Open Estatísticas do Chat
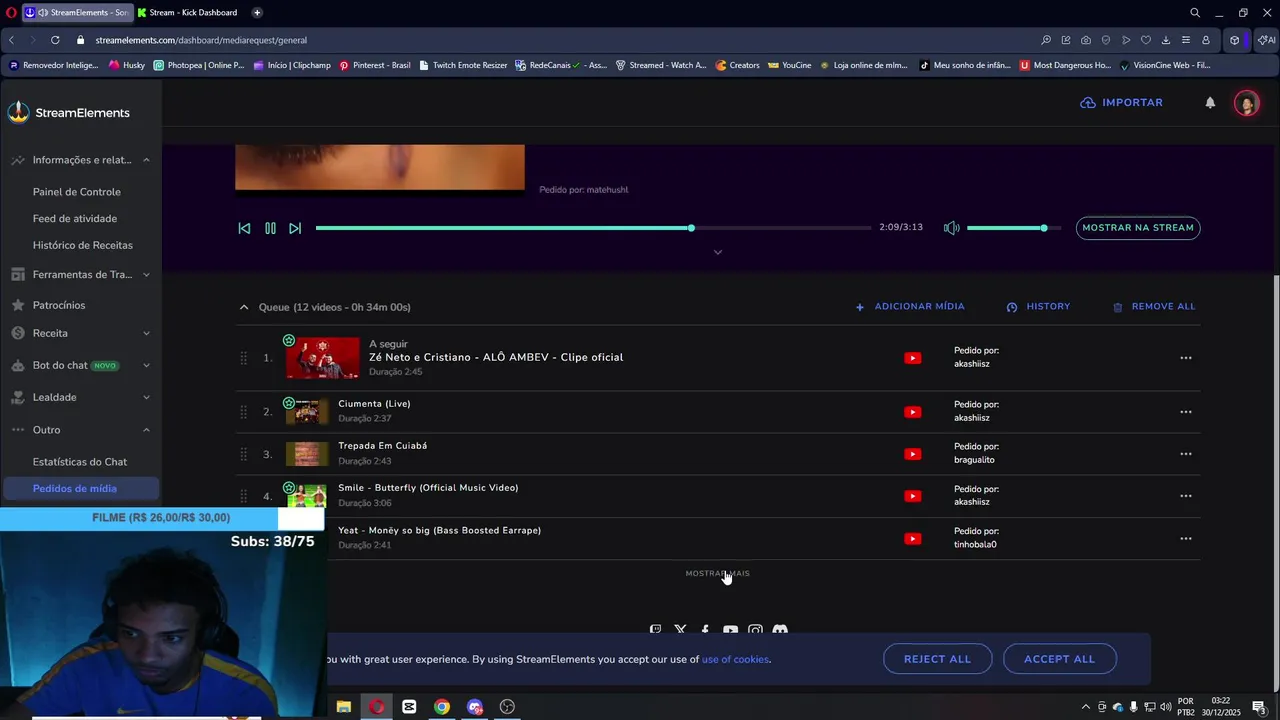Screen dimensions: 1280x720 pos(80,462)
